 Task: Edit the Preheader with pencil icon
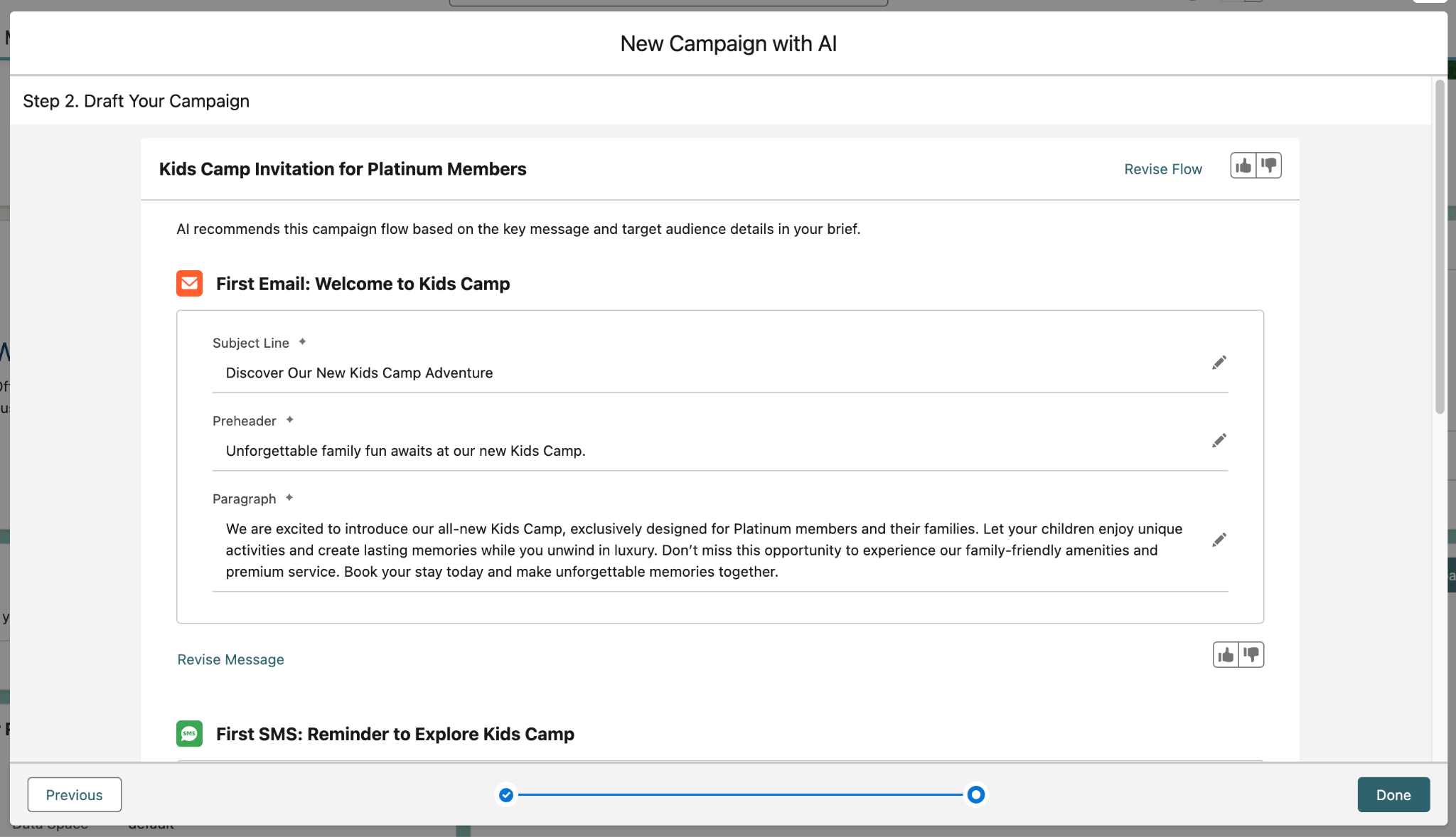pyautogui.click(x=1219, y=441)
